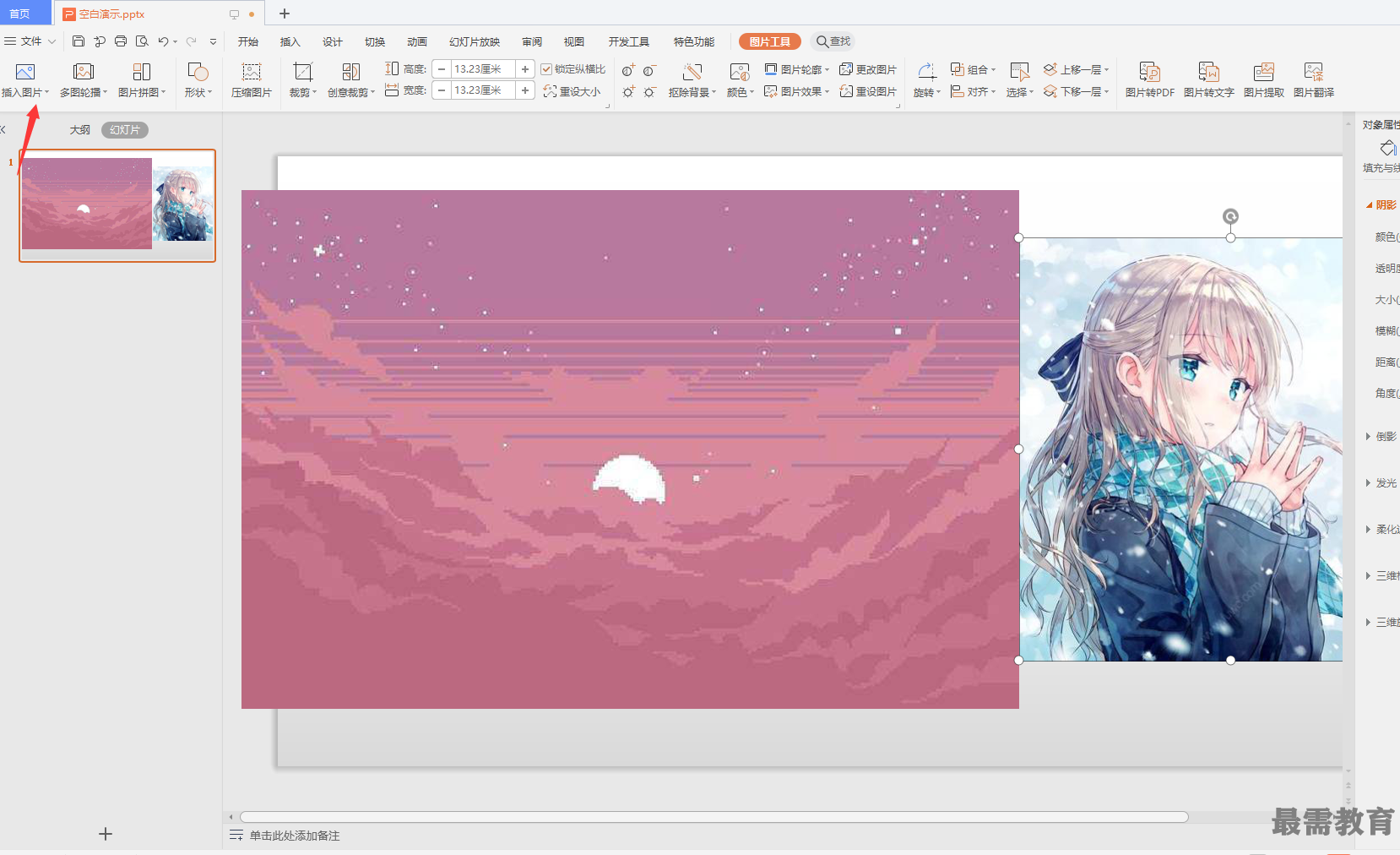Increase brightness with the sun plus icon
Screen dimensions: 1400x855
pos(628,91)
